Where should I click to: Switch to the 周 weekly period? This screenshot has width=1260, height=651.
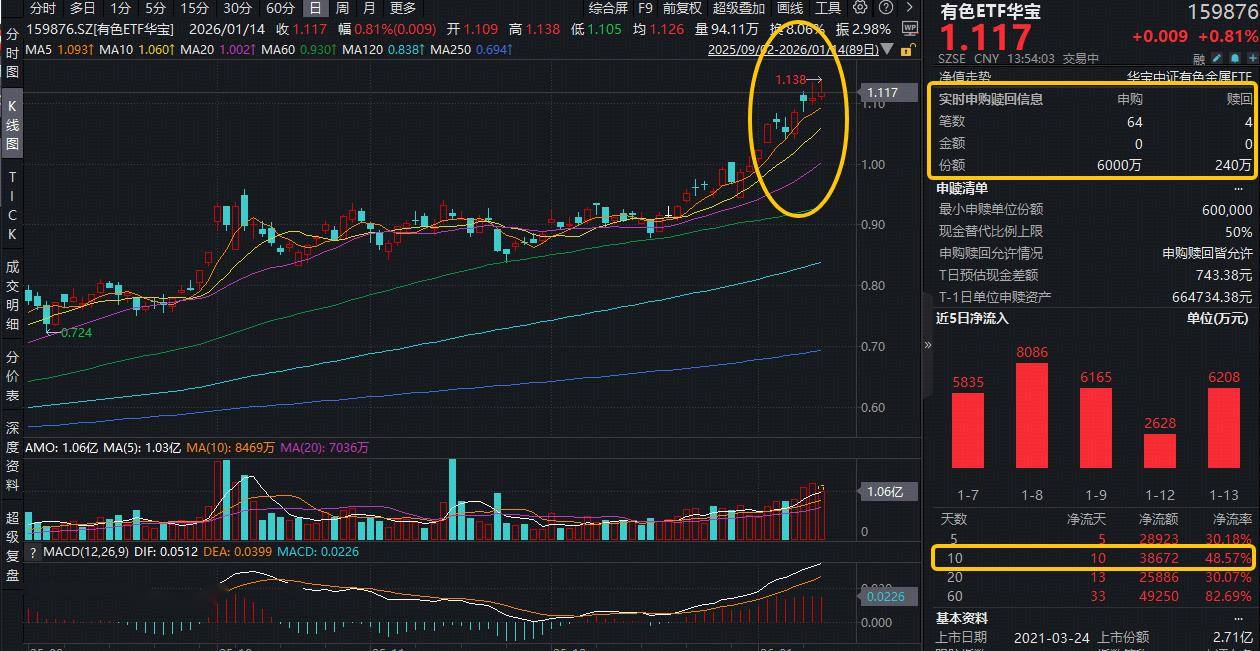[x=342, y=7]
